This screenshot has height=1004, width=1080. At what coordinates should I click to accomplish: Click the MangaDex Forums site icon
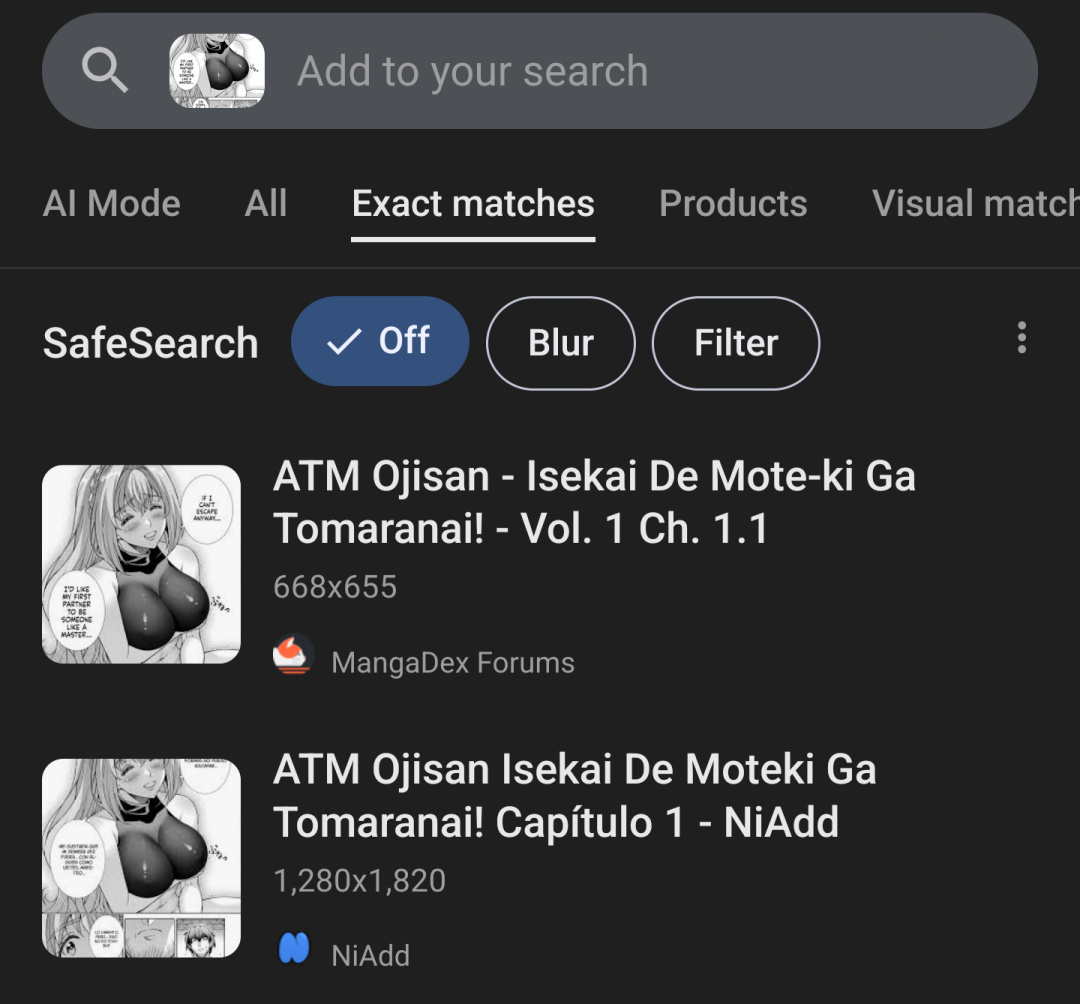[x=293, y=656]
